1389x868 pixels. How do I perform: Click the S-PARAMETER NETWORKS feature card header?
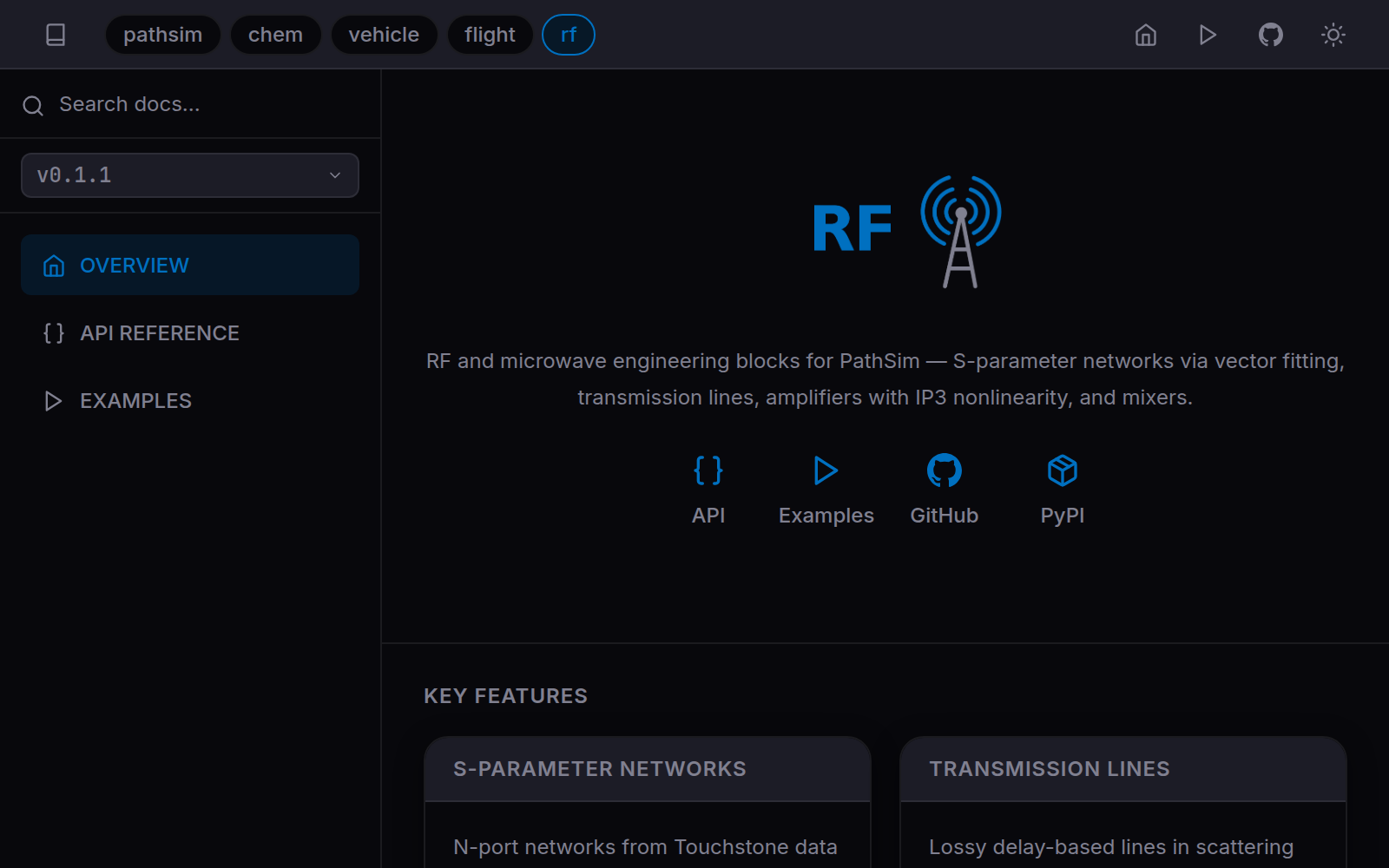[x=599, y=768]
